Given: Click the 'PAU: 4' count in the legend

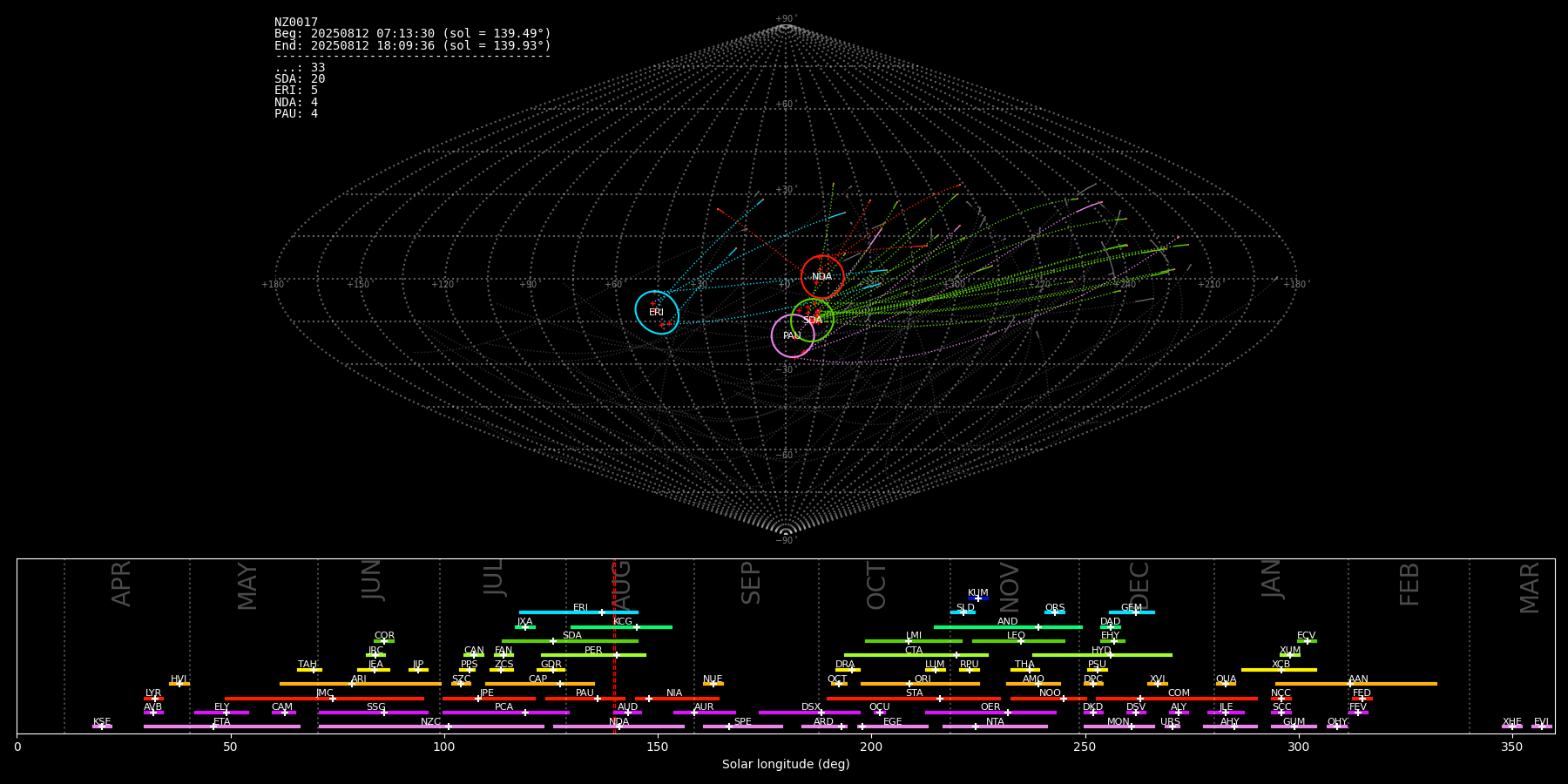Looking at the screenshot, I should pyautogui.click(x=296, y=113).
